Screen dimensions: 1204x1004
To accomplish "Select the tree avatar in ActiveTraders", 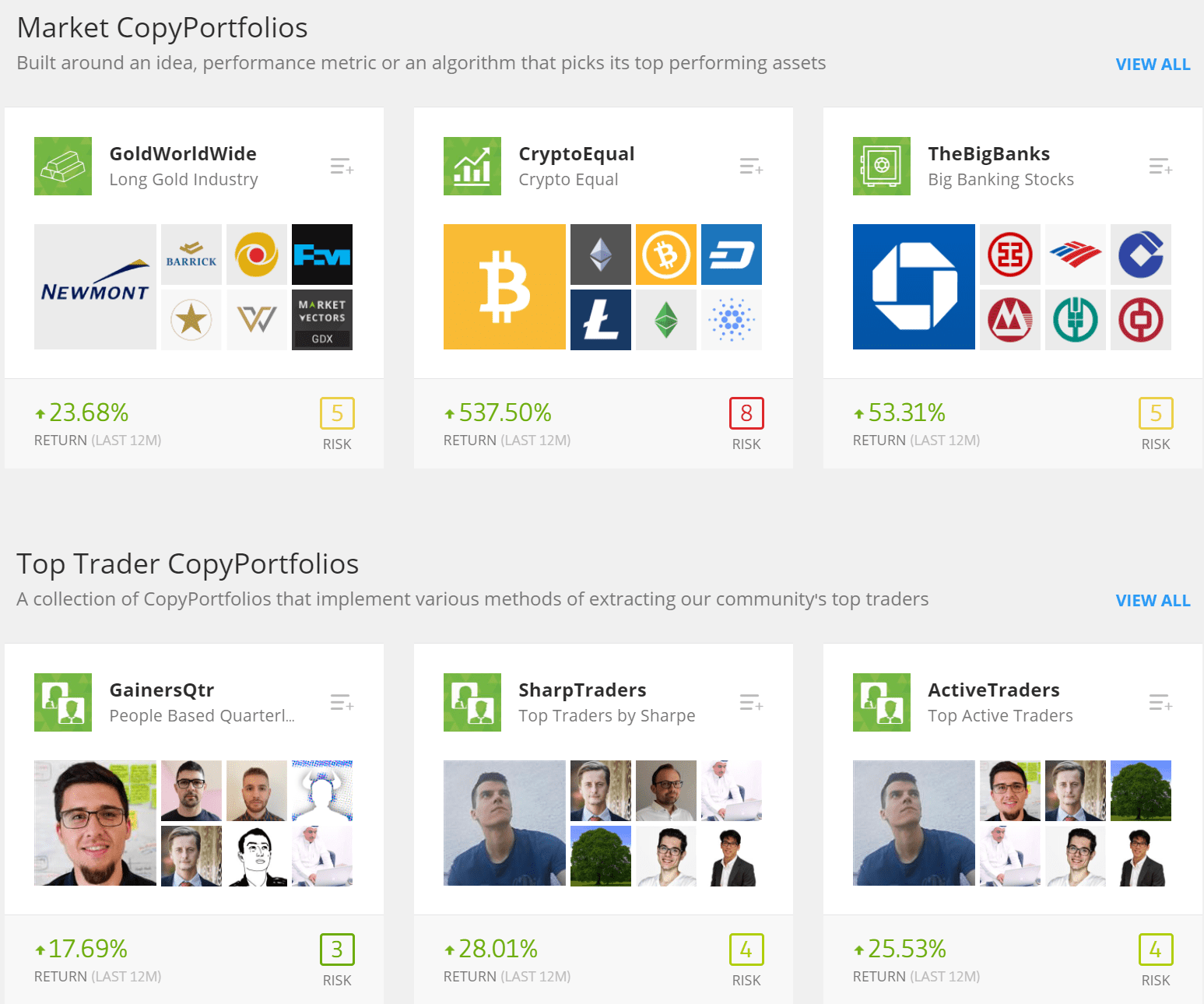I will pyautogui.click(x=1141, y=791).
